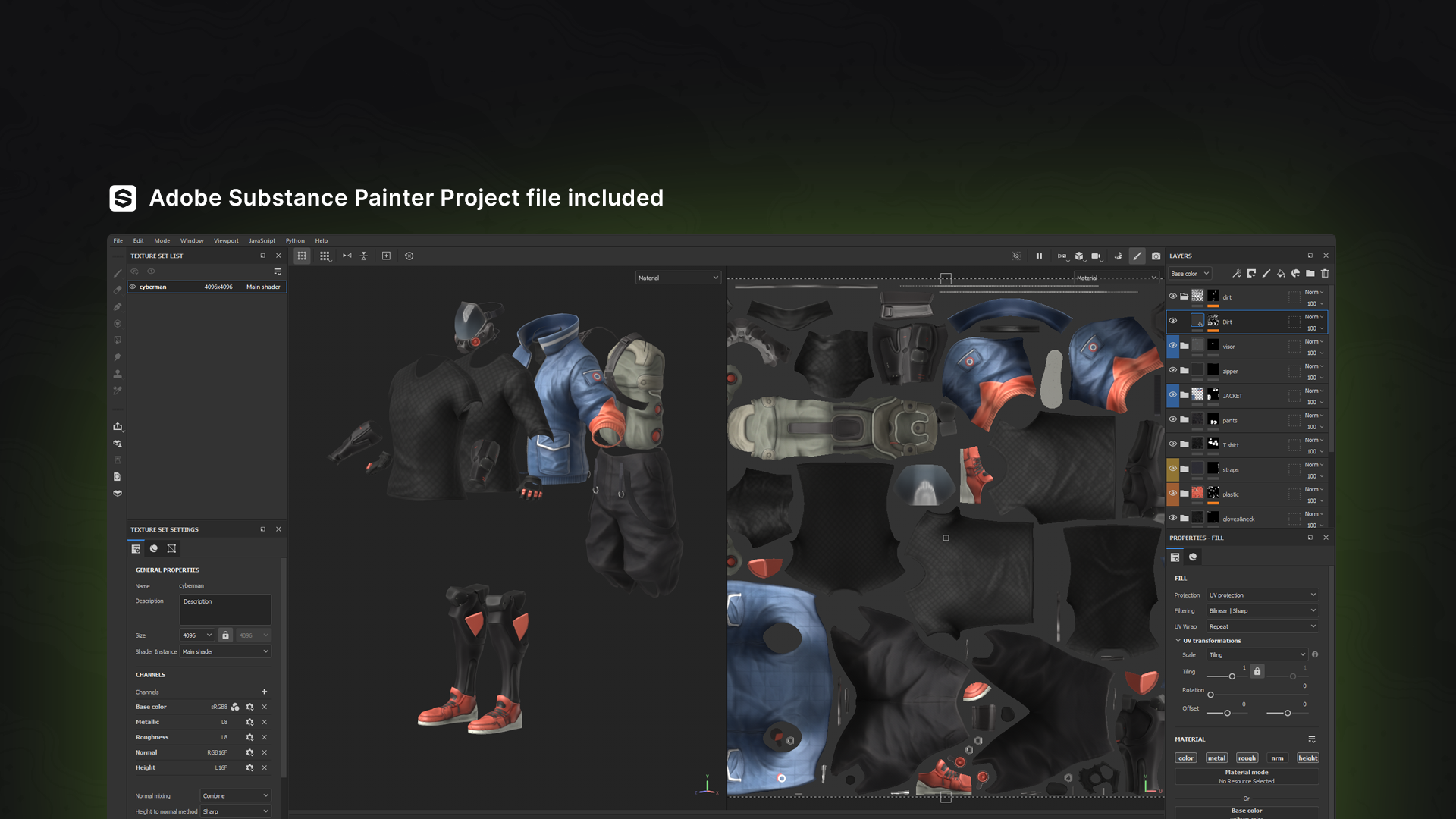Viewport: 1456px width, 819px height.
Task: Click the camera screenshot icon in viewport toolbar
Action: [x=1156, y=256]
